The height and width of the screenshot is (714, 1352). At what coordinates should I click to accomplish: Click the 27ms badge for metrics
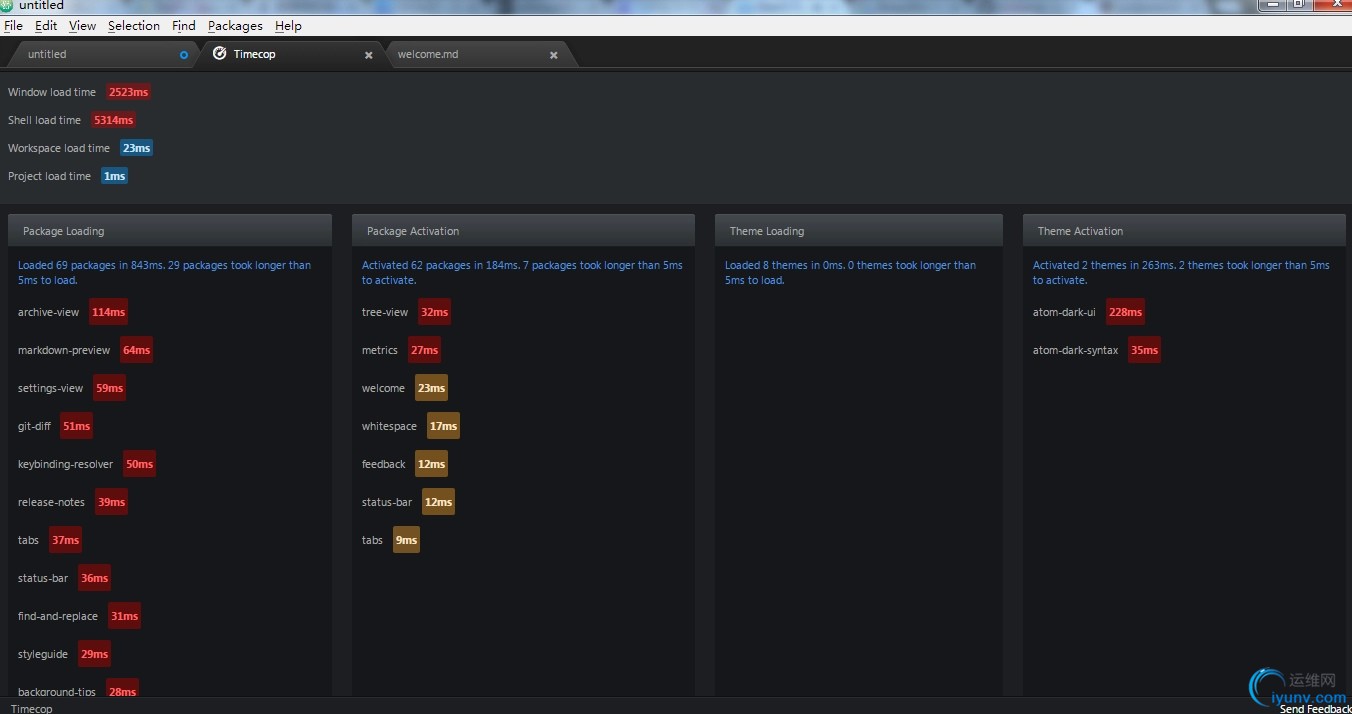[424, 350]
